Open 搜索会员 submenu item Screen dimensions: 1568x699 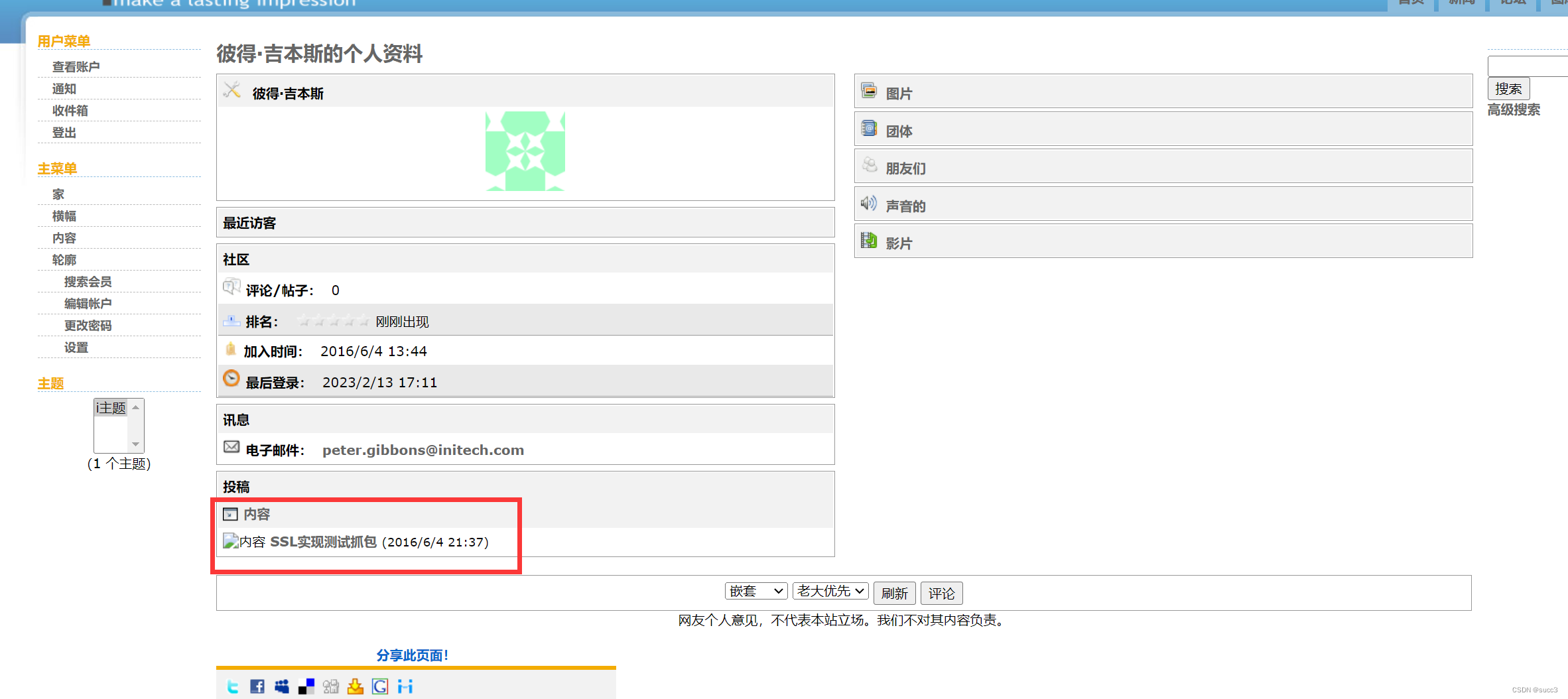coord(88,282)
